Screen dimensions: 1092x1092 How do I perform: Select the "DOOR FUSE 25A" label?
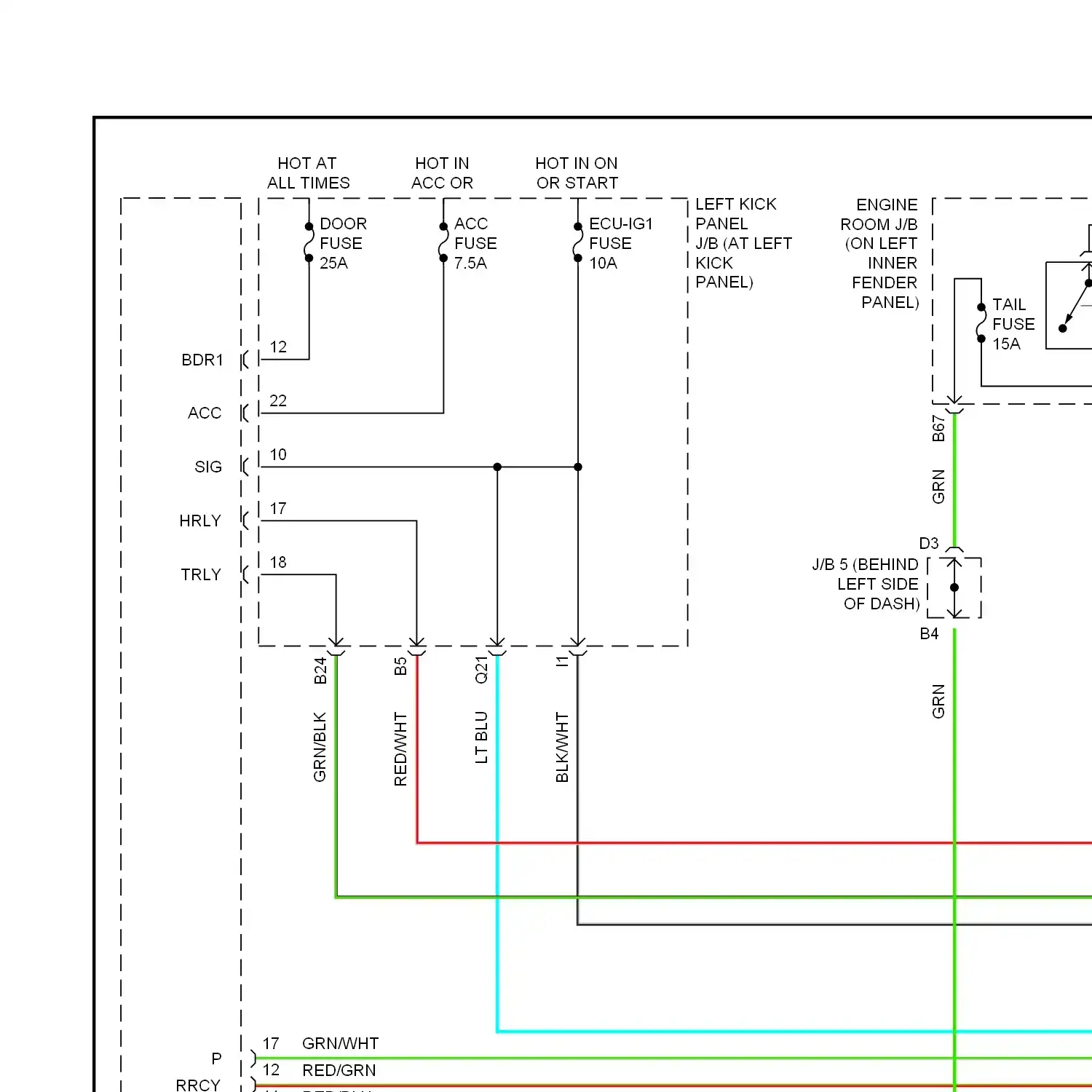[x=343, y=243]
